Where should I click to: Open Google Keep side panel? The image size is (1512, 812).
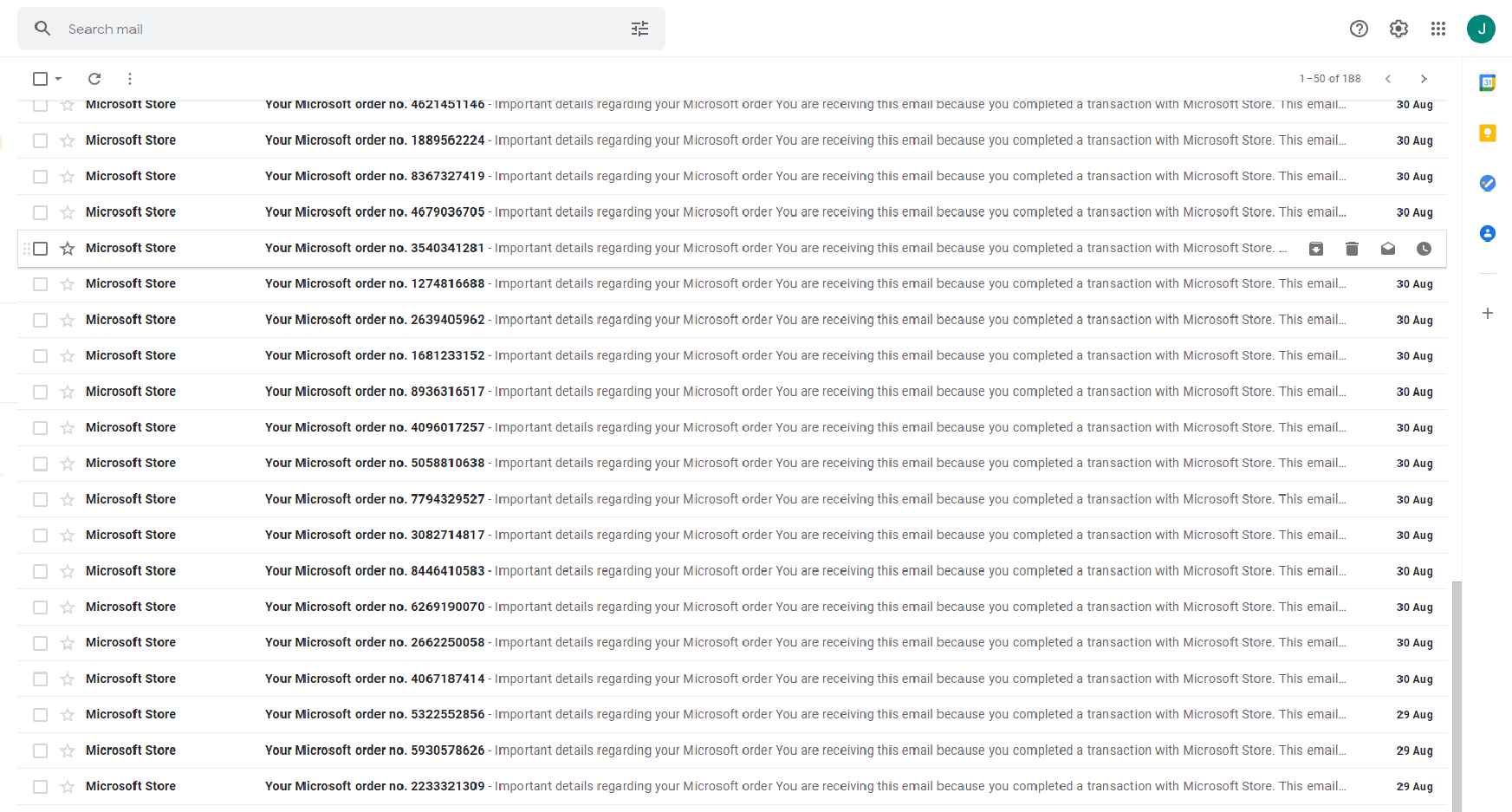[x=1488, y=133]
